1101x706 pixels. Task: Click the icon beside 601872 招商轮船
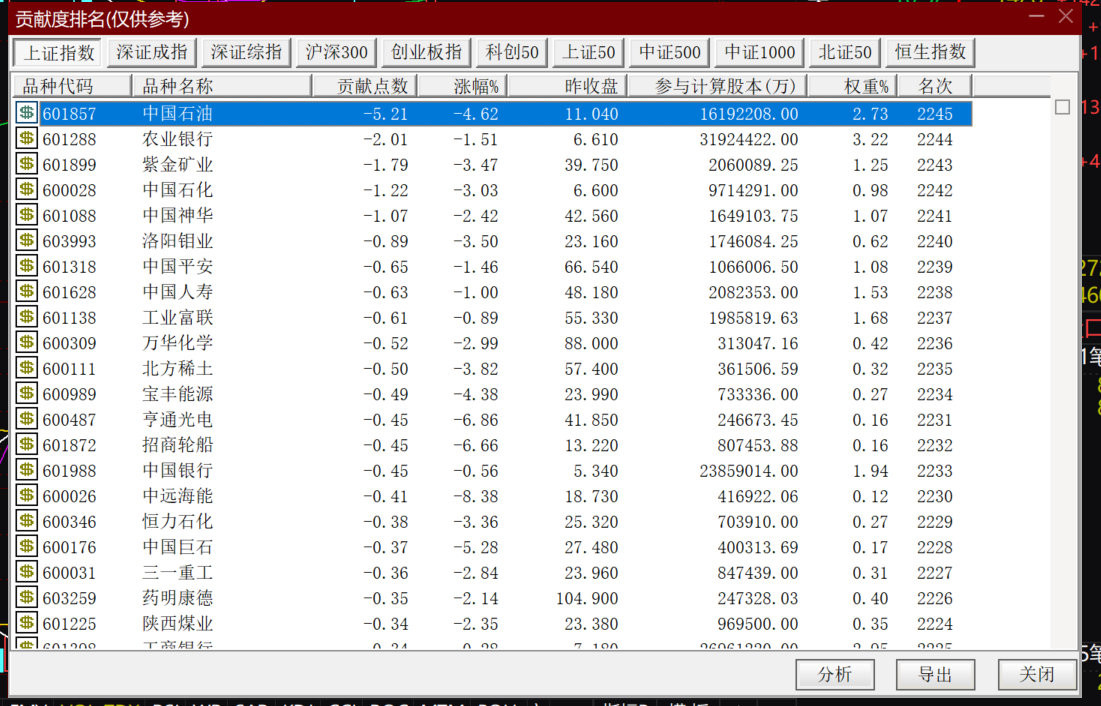[x=27, y=445]
